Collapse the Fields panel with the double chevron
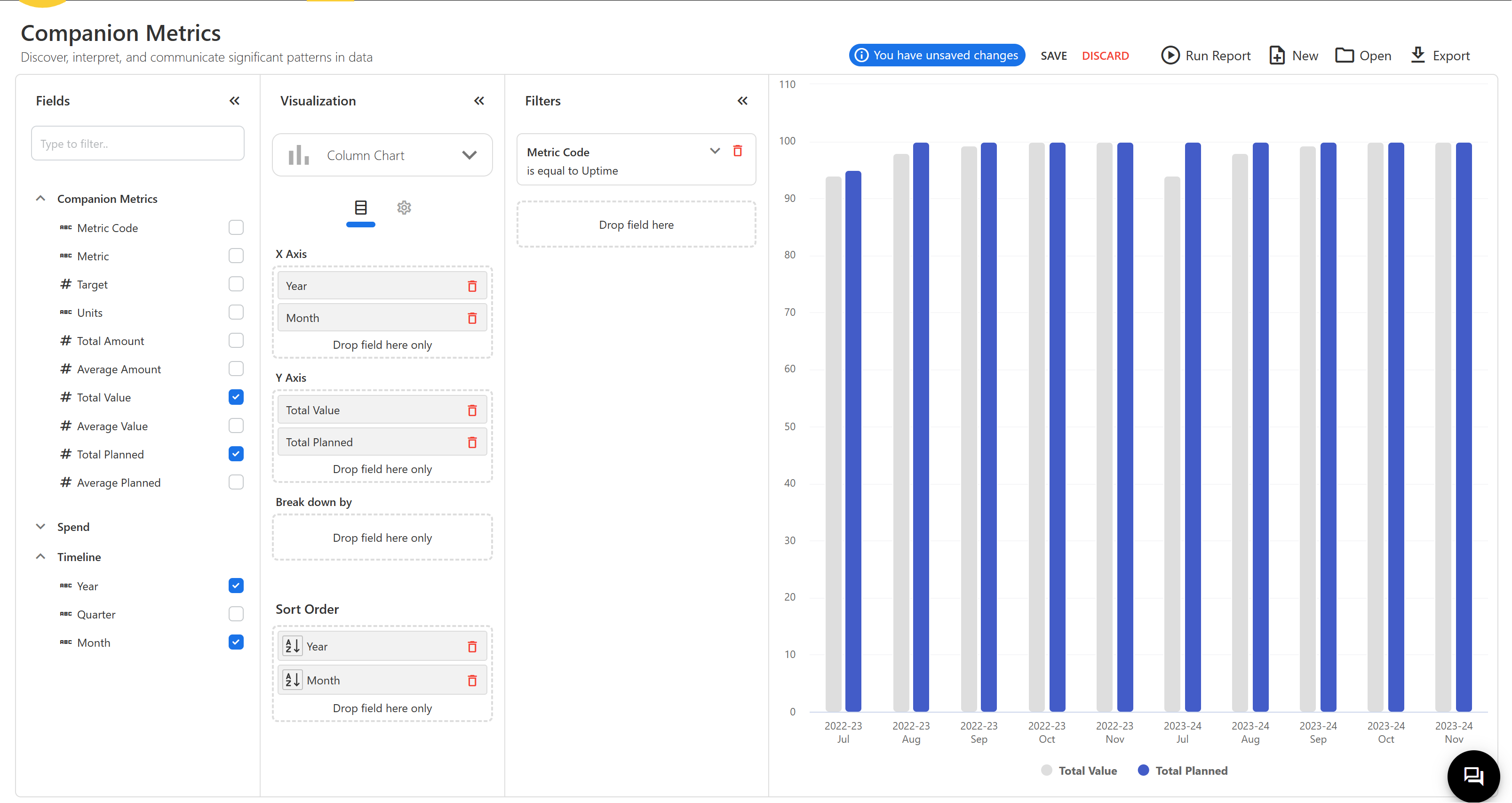Image resolution: width=1512 pixels, height=803 pixels. click(x=234, y=100)
